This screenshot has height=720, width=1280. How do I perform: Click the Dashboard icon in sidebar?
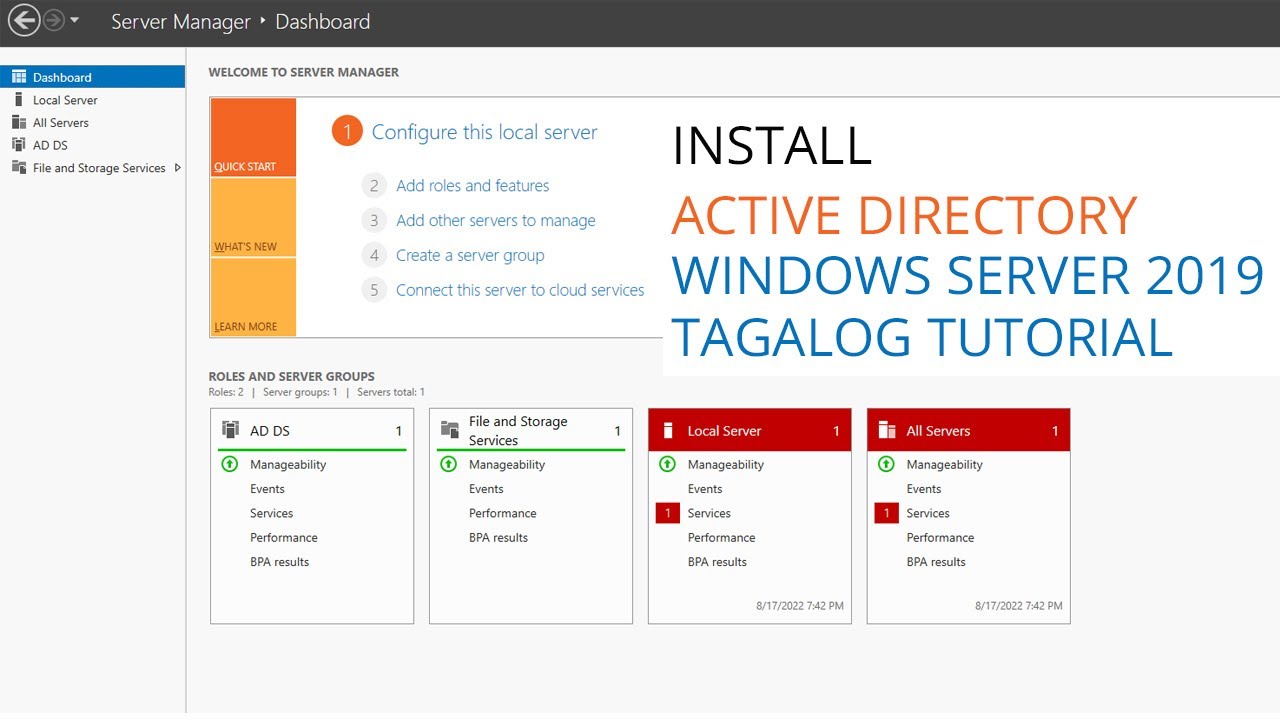tap(19, 77)
